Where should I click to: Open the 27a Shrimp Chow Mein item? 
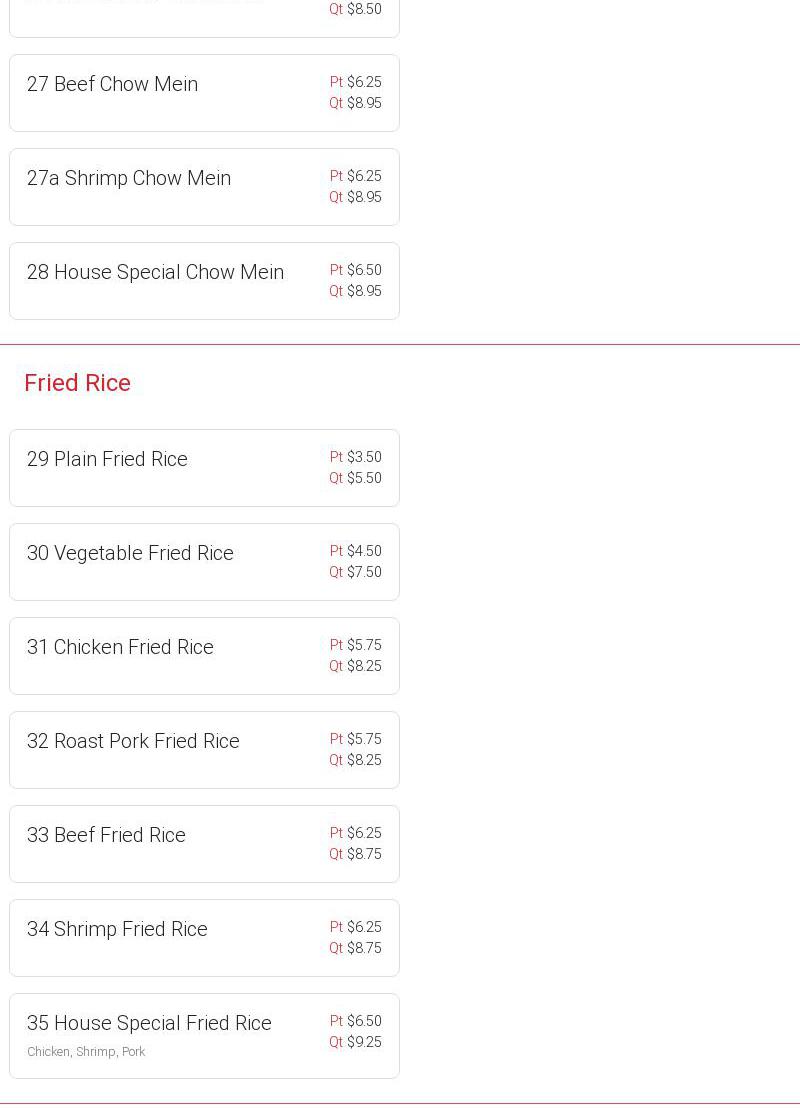[x=129, y=178]
